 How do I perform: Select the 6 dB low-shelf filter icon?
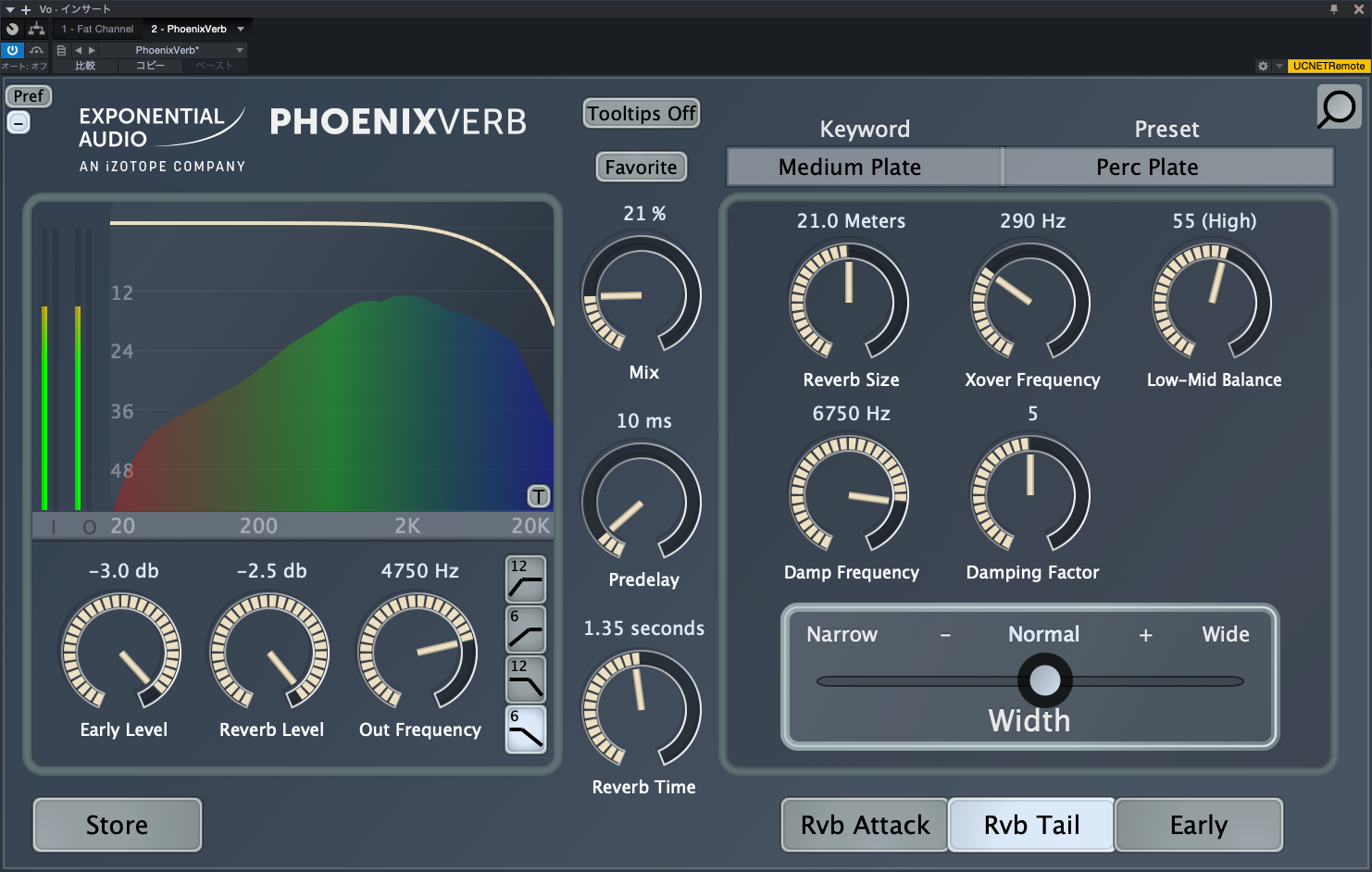click(x=526, y=629)
